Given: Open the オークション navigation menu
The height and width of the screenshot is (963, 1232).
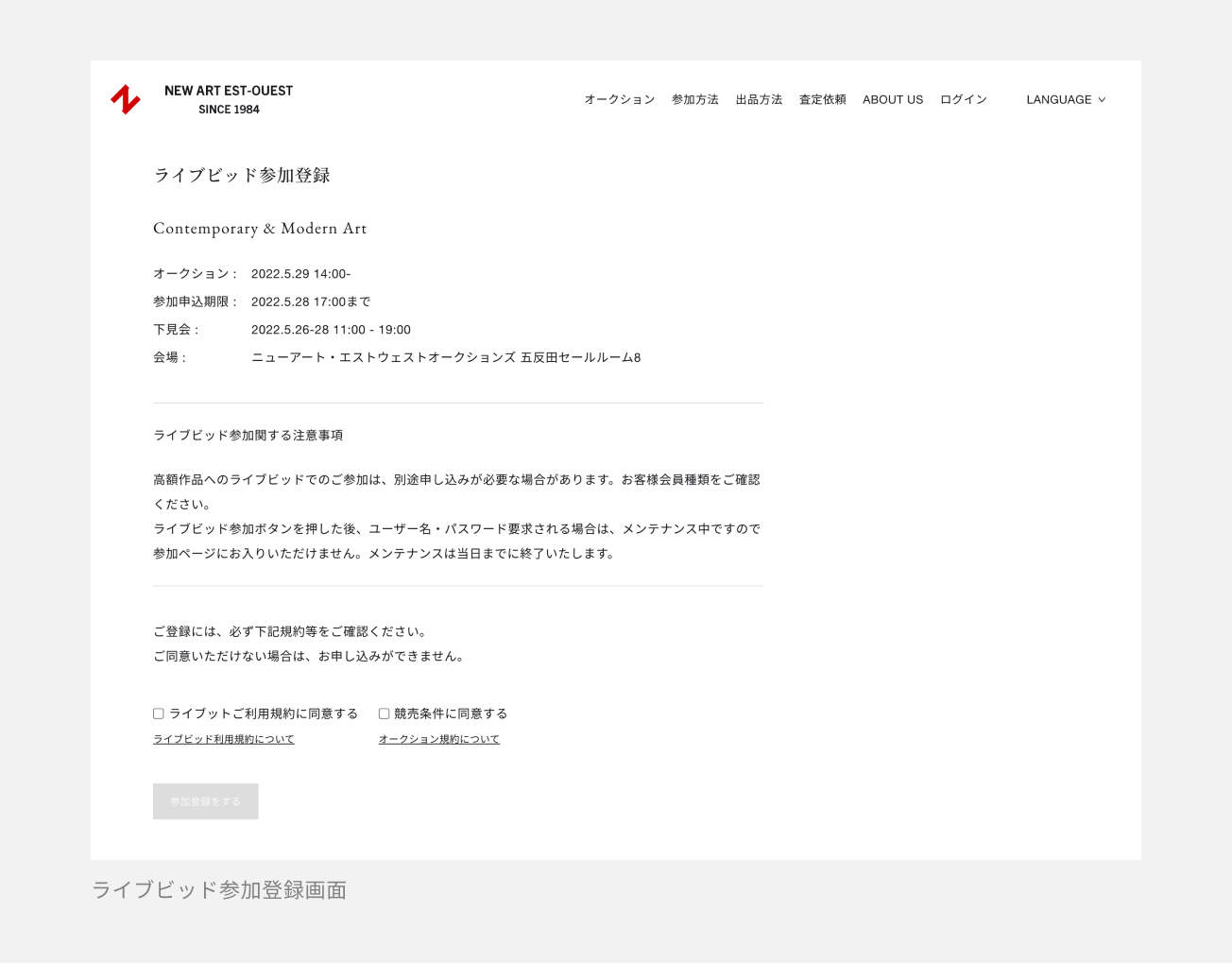Looking at the screenshot, I should pos(619,99).
